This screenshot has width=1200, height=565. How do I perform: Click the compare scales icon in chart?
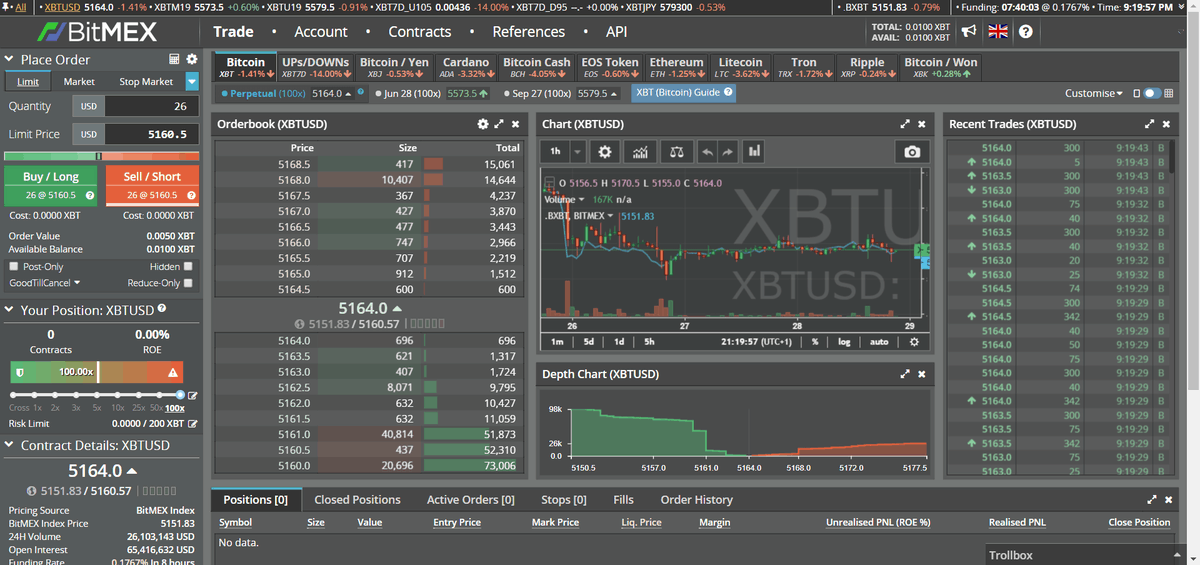pyautogui.click(x=678, y=152)
